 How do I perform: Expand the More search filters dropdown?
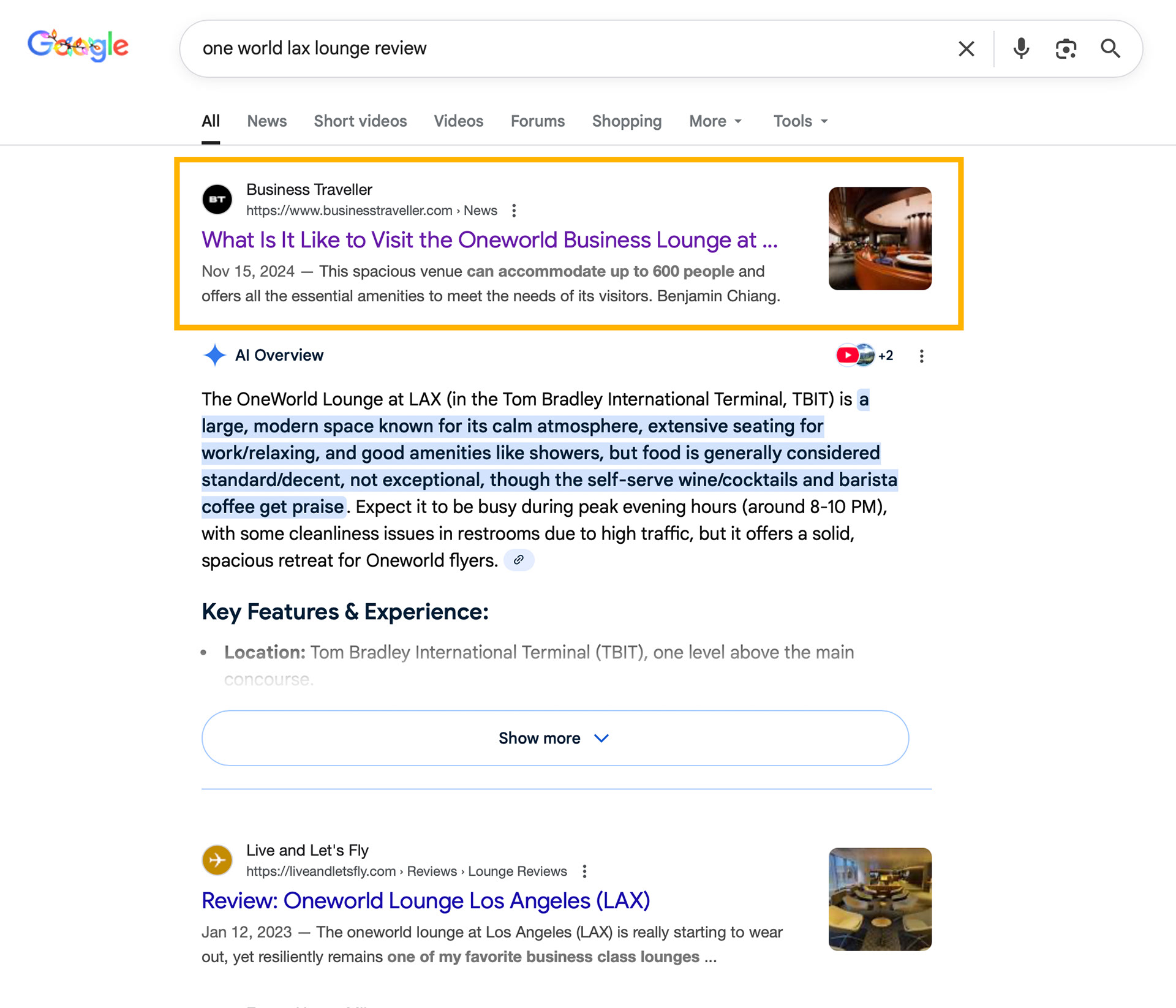click(715, 121)
